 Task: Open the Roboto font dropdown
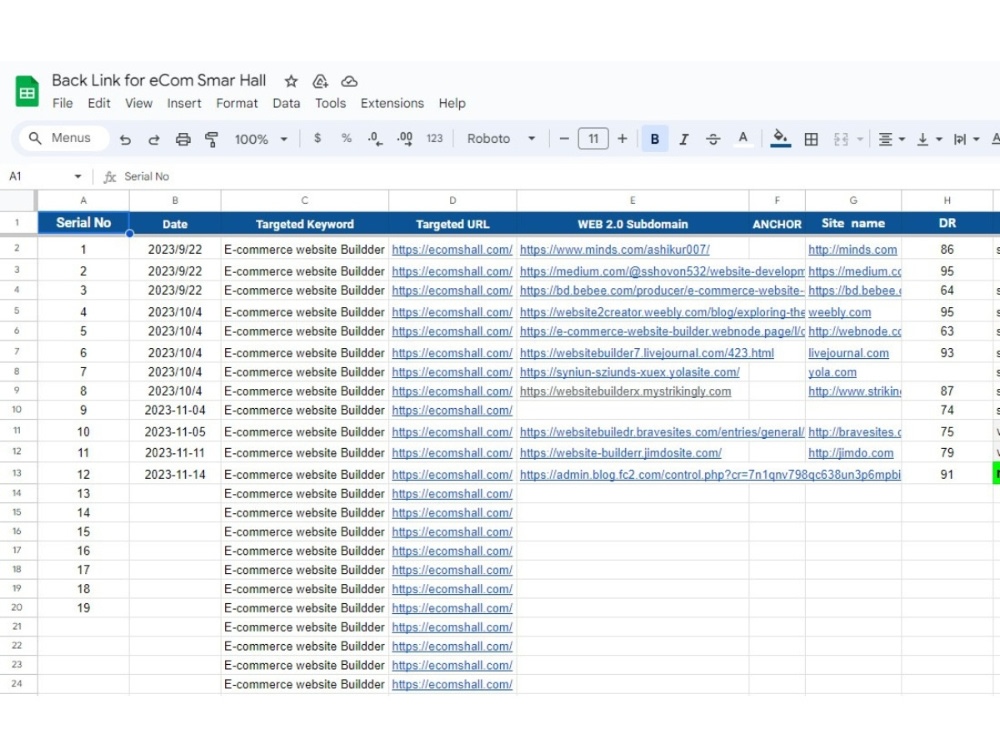(x=501, y=138)
